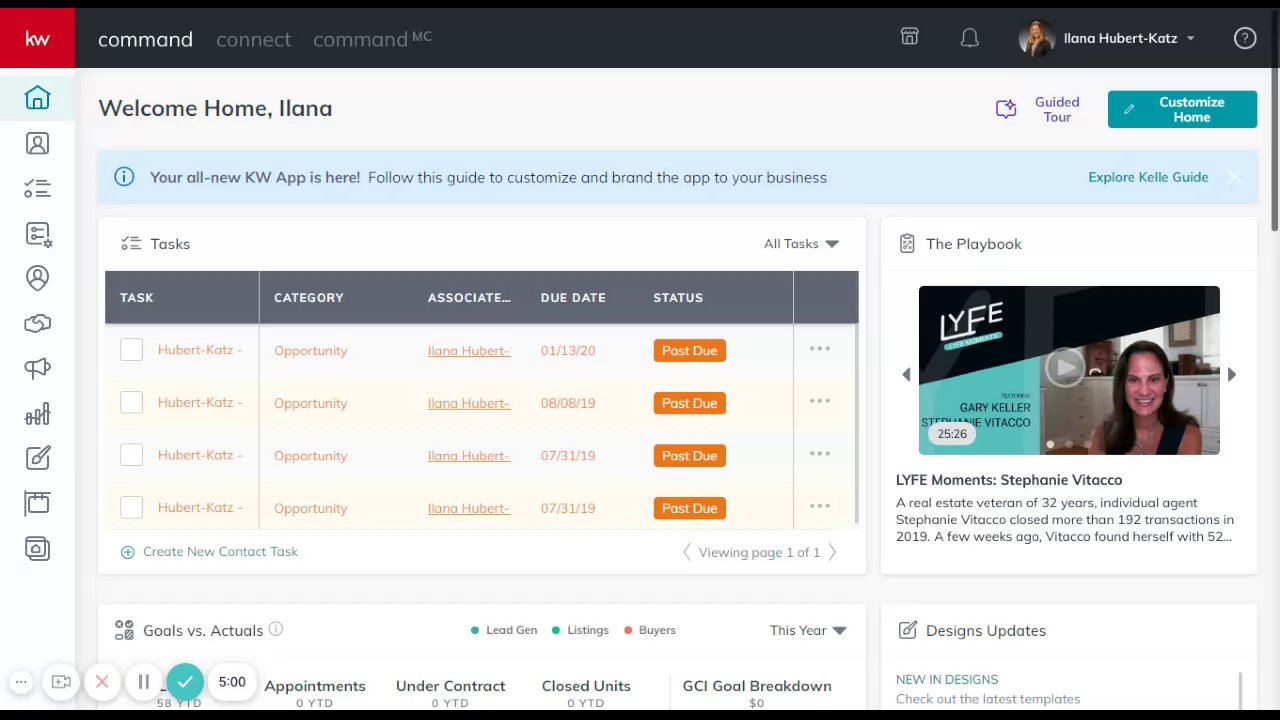Screen dimensions: 1280x720
Task: Open Opportunities handshake icon
Action: [x=37, y=323]
